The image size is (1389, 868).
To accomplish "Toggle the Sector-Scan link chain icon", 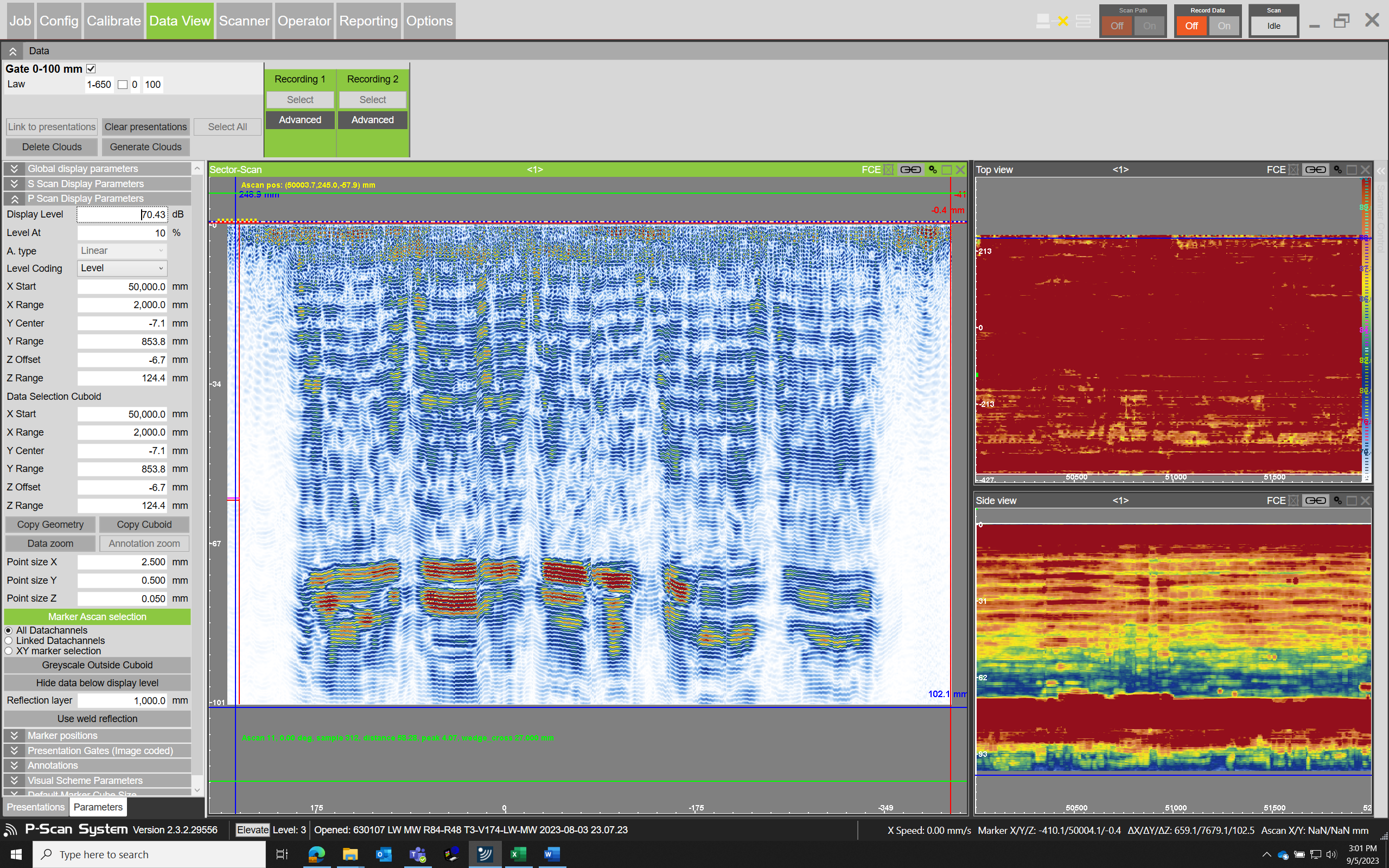I will [910, 169].
